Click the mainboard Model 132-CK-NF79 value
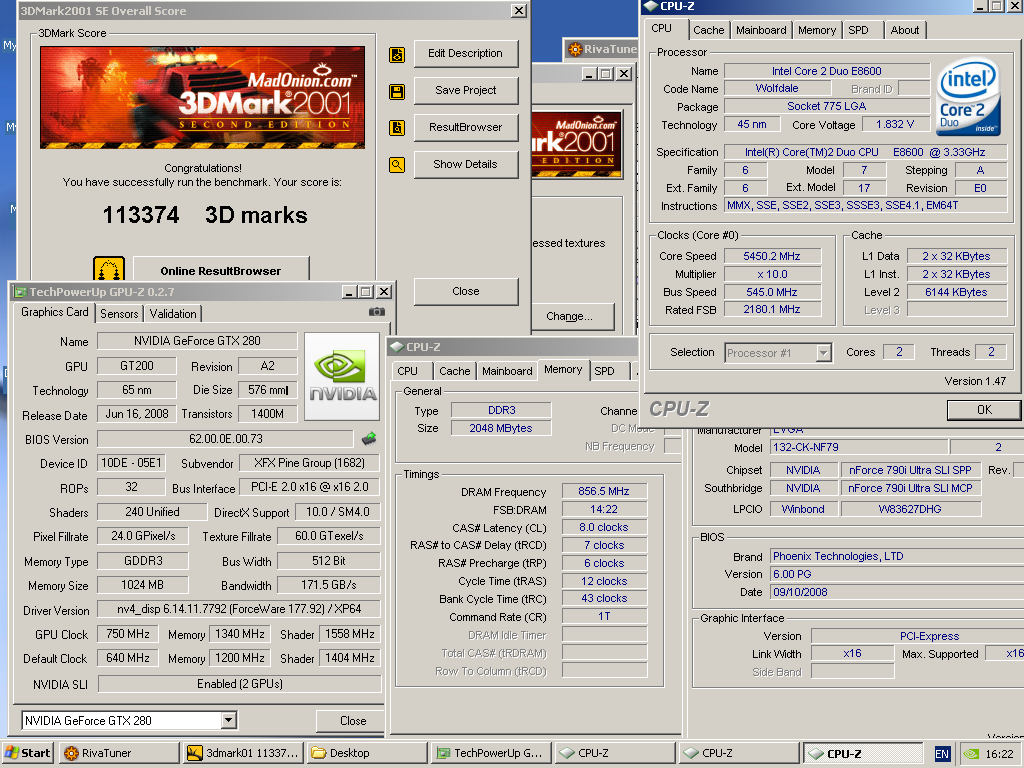This screenshot has width=1024, height=768. (859, 447)
